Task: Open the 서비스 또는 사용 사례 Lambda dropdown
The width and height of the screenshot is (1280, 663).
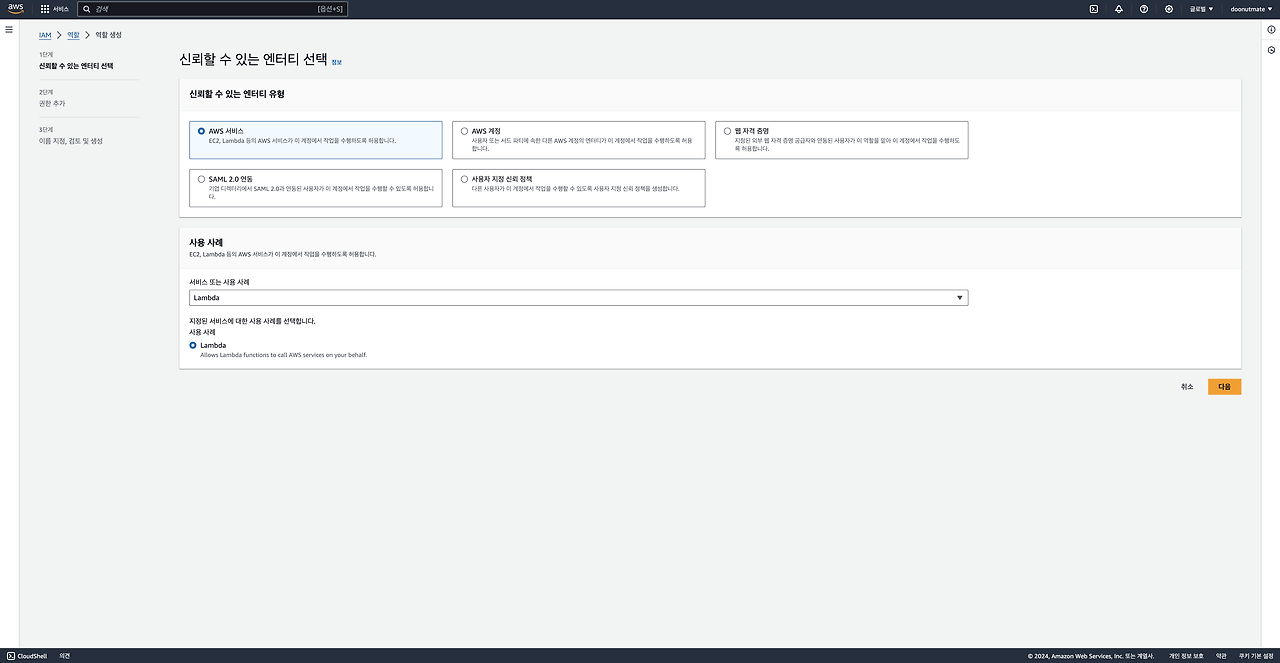Action: [x=578, y=298]
